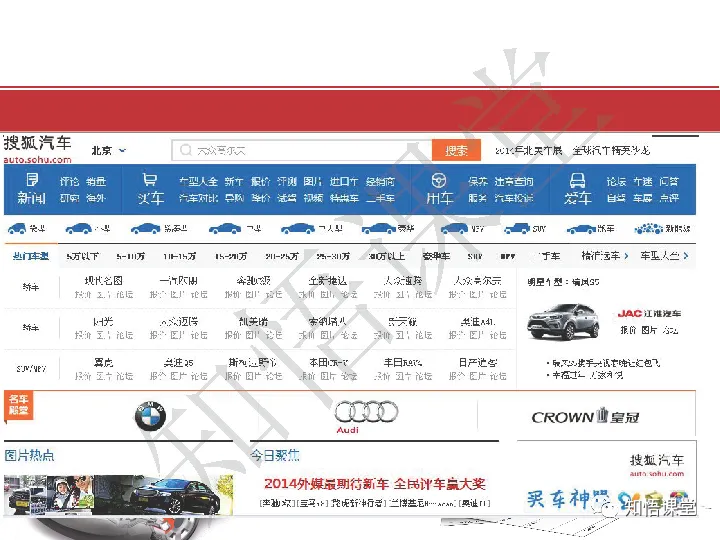Open 保养 link under 用车 section
This screenshot has height=540, width=720.
pos(478,181)
